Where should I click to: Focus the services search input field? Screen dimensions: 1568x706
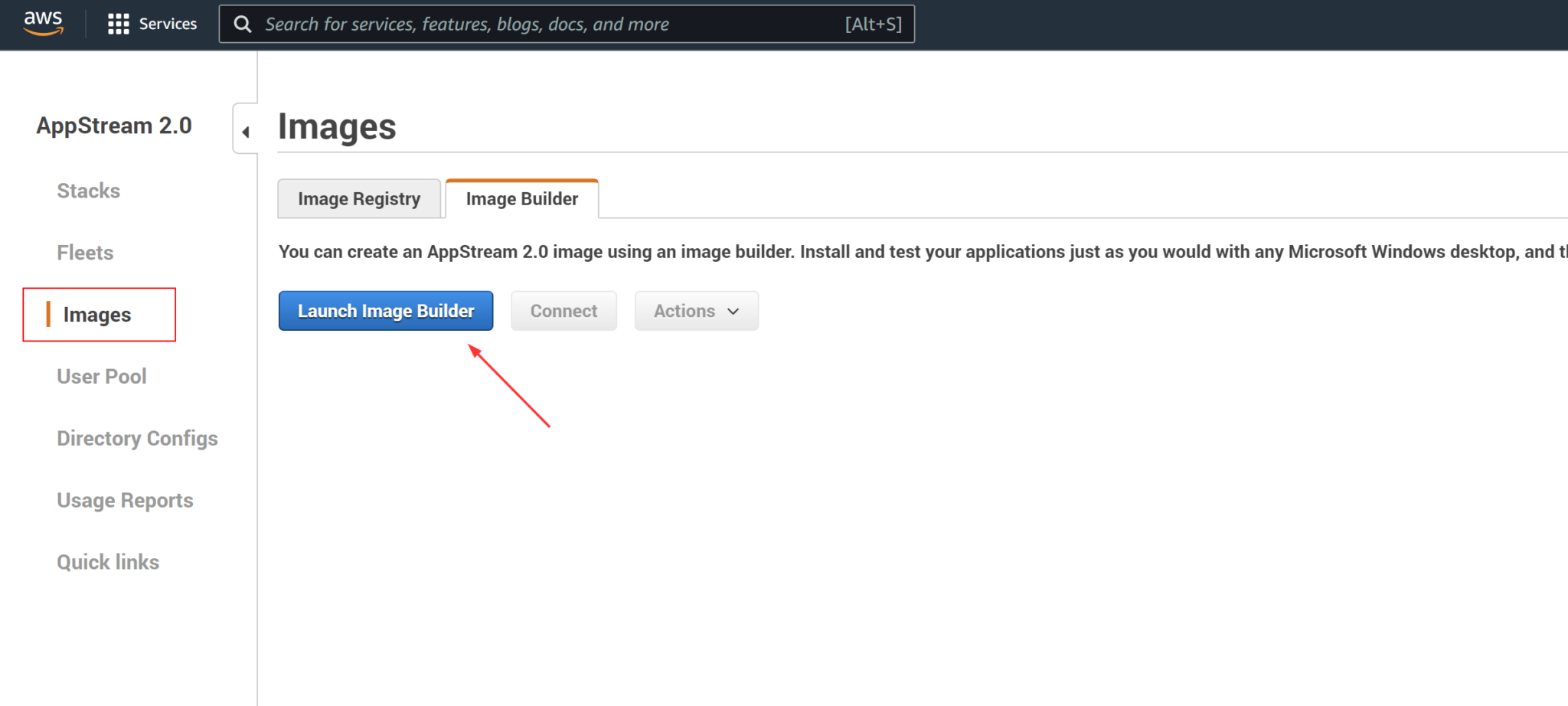coord(536,24)
